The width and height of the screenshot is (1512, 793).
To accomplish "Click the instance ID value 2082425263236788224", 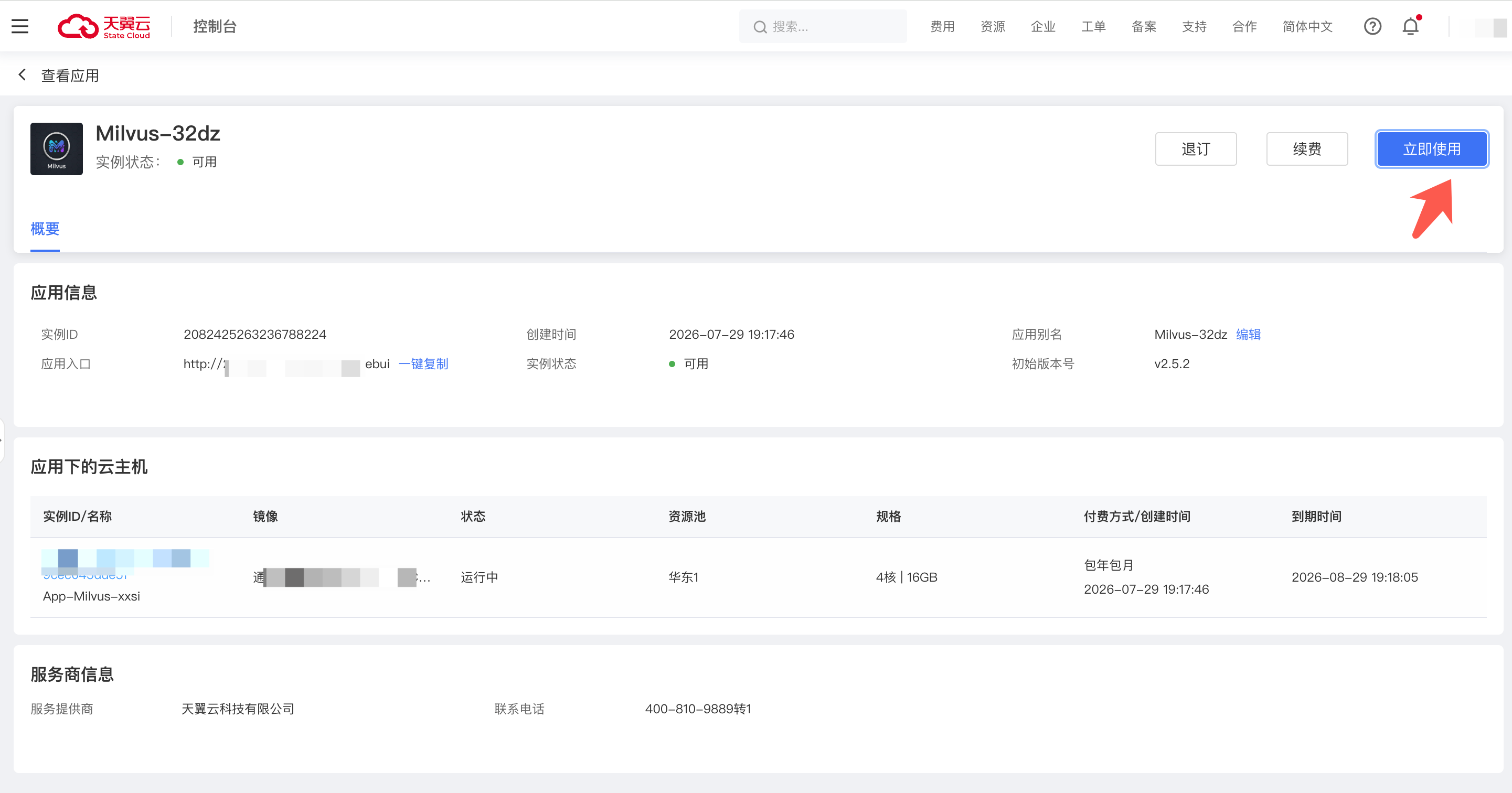I will 255,335.
